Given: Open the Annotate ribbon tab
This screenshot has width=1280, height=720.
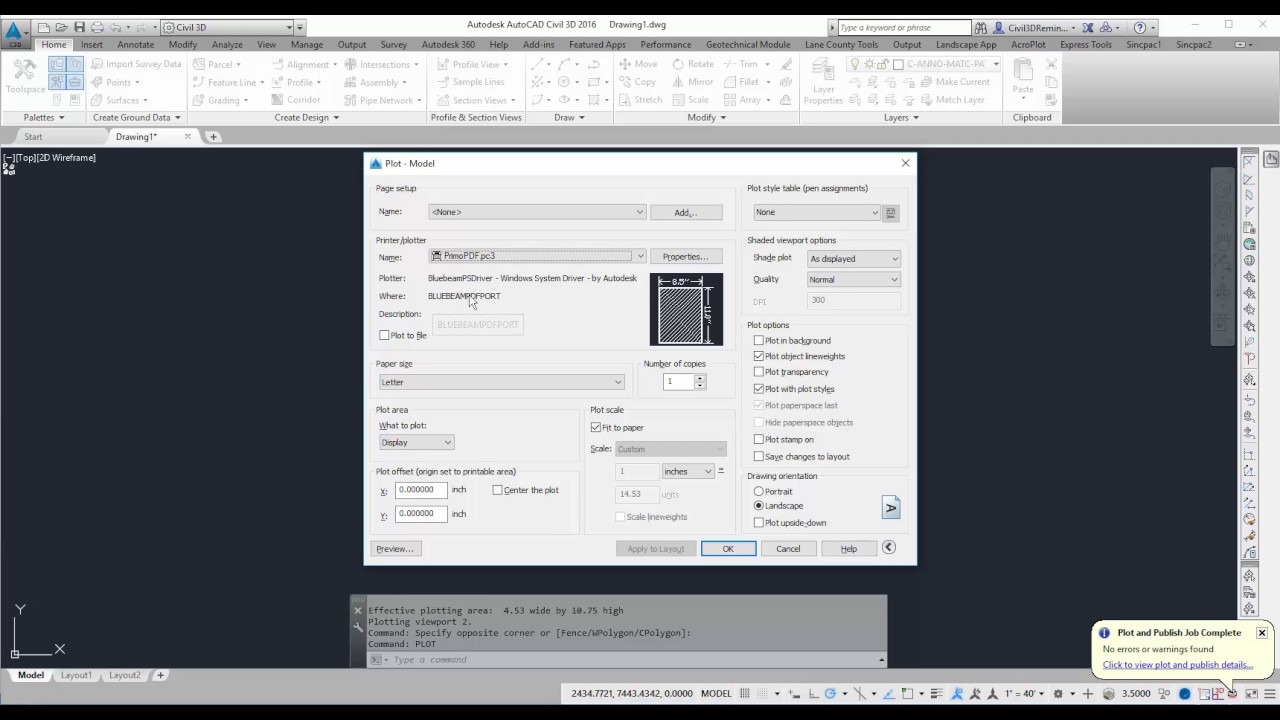Looking at the screenshot, I should click(x=136, y=45).
